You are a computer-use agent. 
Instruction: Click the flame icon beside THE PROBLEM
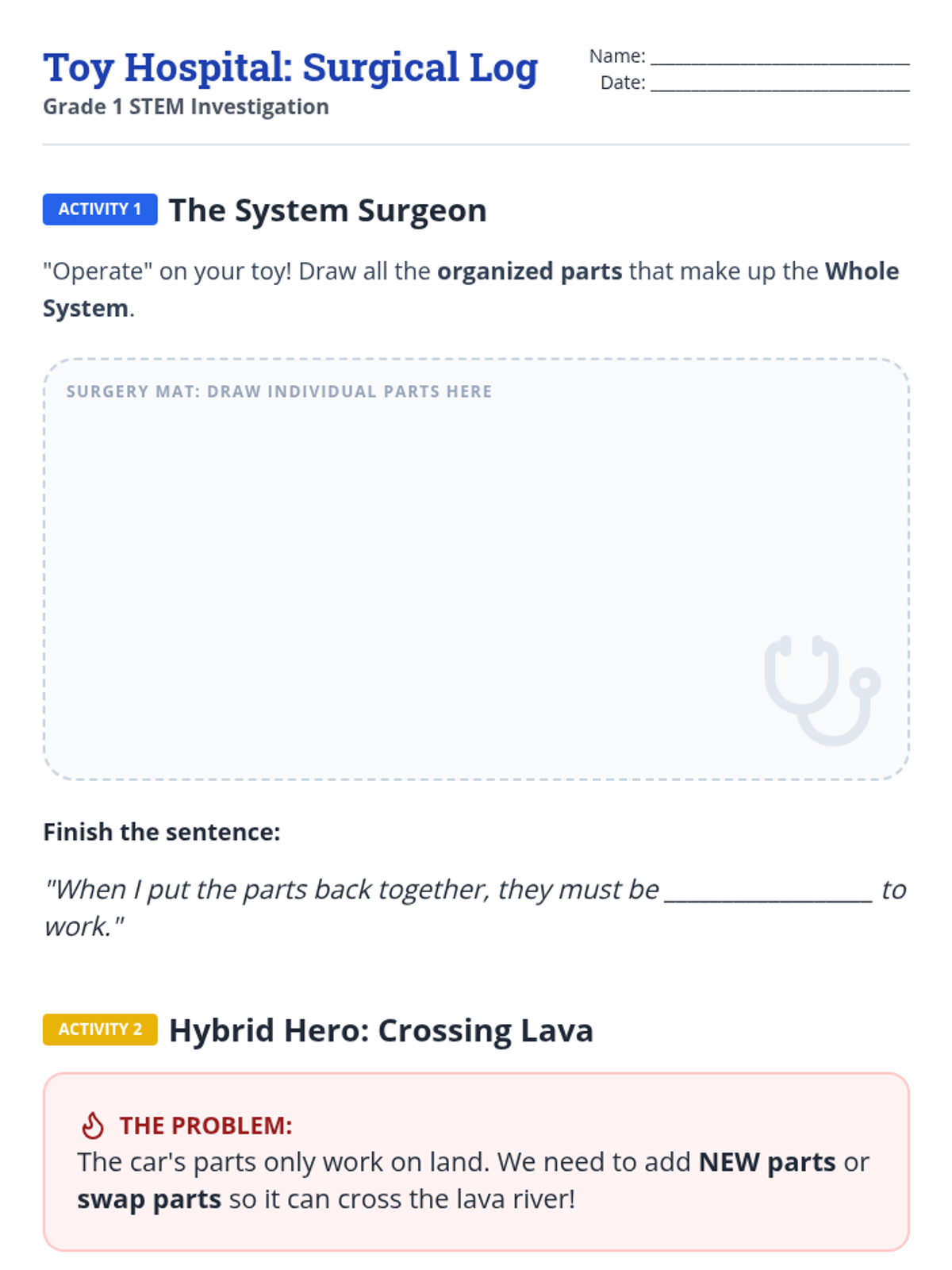pyautogui.click(x=93, y=1126)
